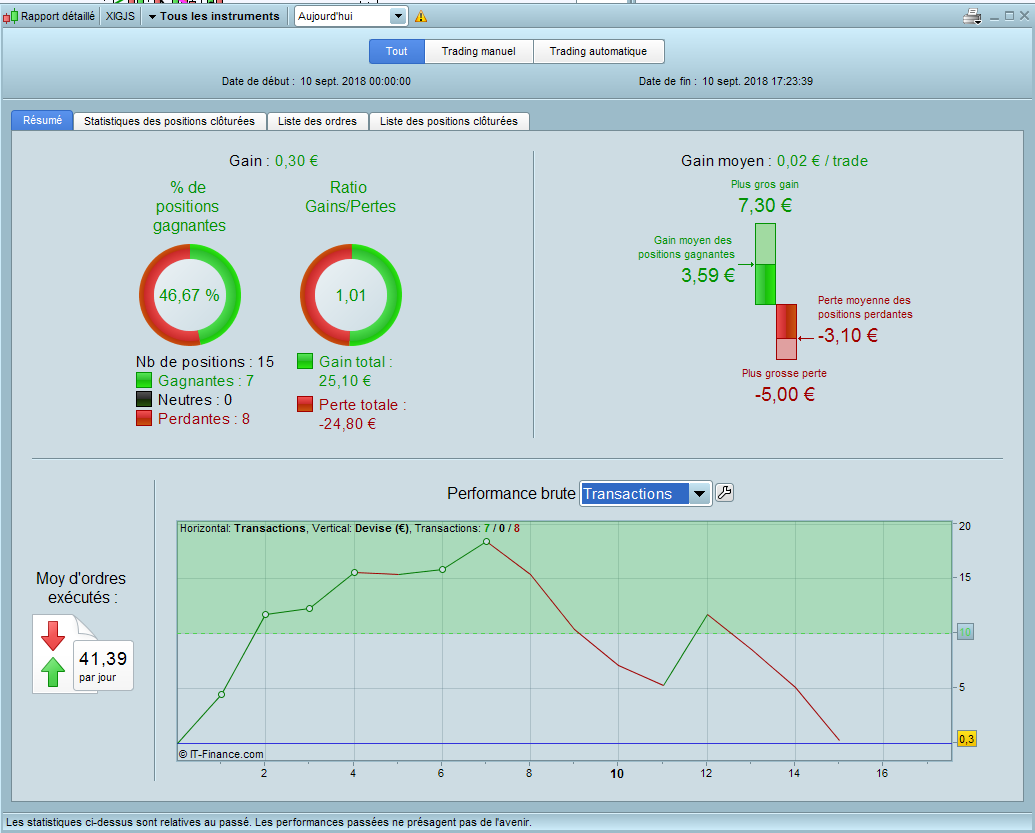
Task: Click the red Perdantes legend square
Action: coord(144,418)
